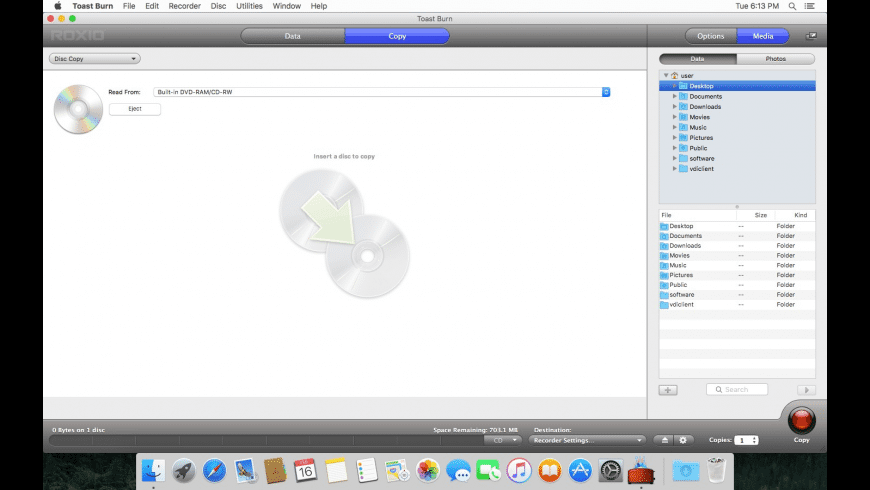Select Data segment in media browser
870x490 pixels.
coord(697,59)
